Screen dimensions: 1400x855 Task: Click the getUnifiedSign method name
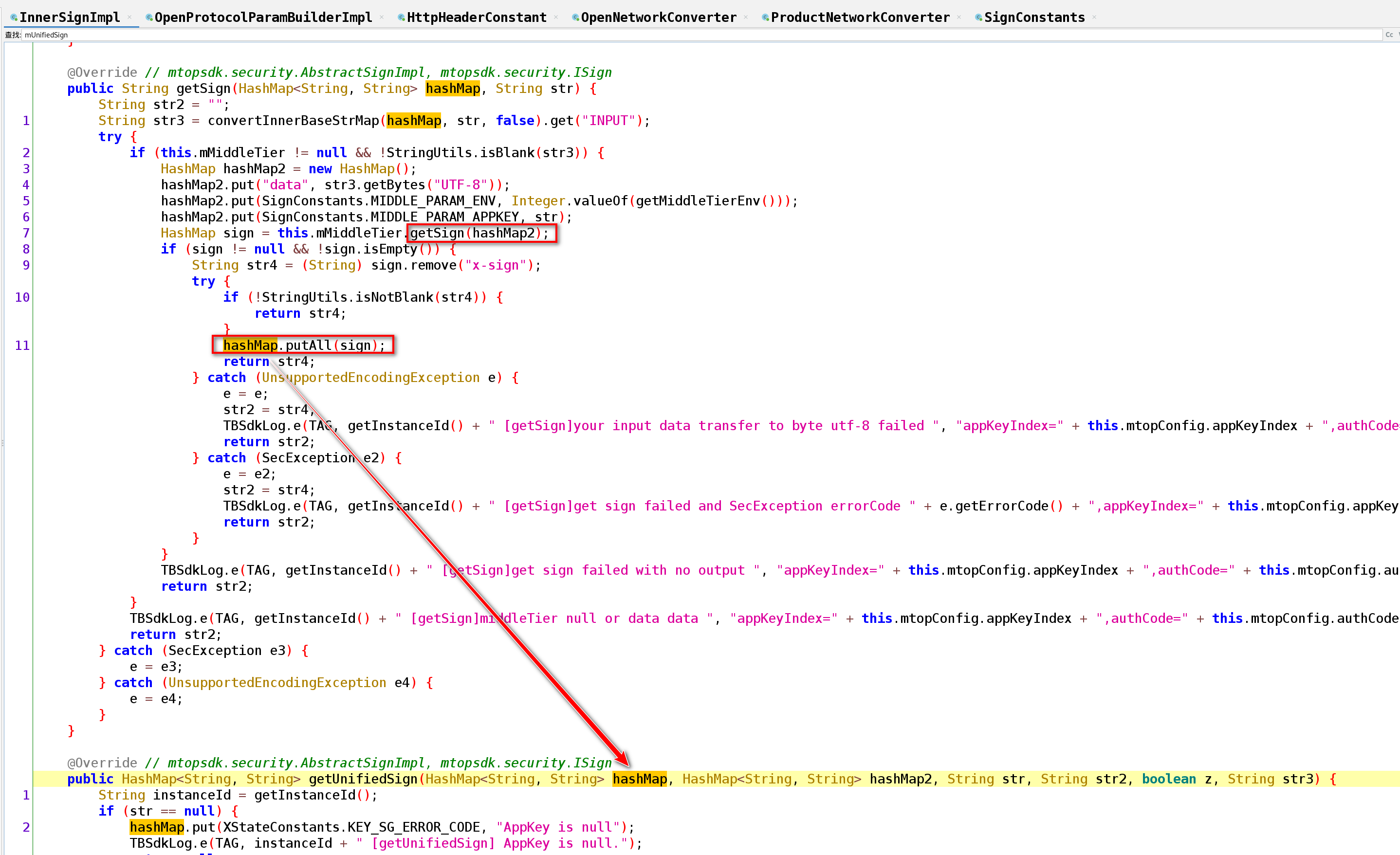[363, 779]
